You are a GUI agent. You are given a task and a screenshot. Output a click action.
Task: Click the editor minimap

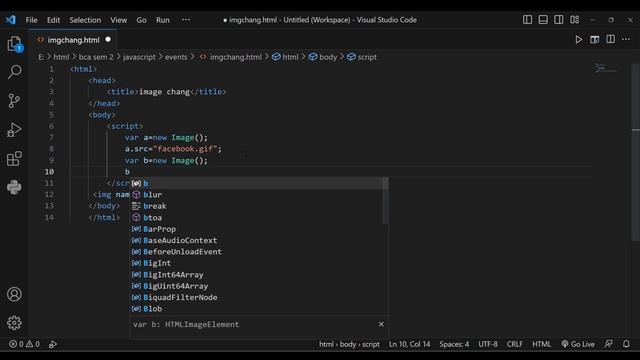pos(606,69)
